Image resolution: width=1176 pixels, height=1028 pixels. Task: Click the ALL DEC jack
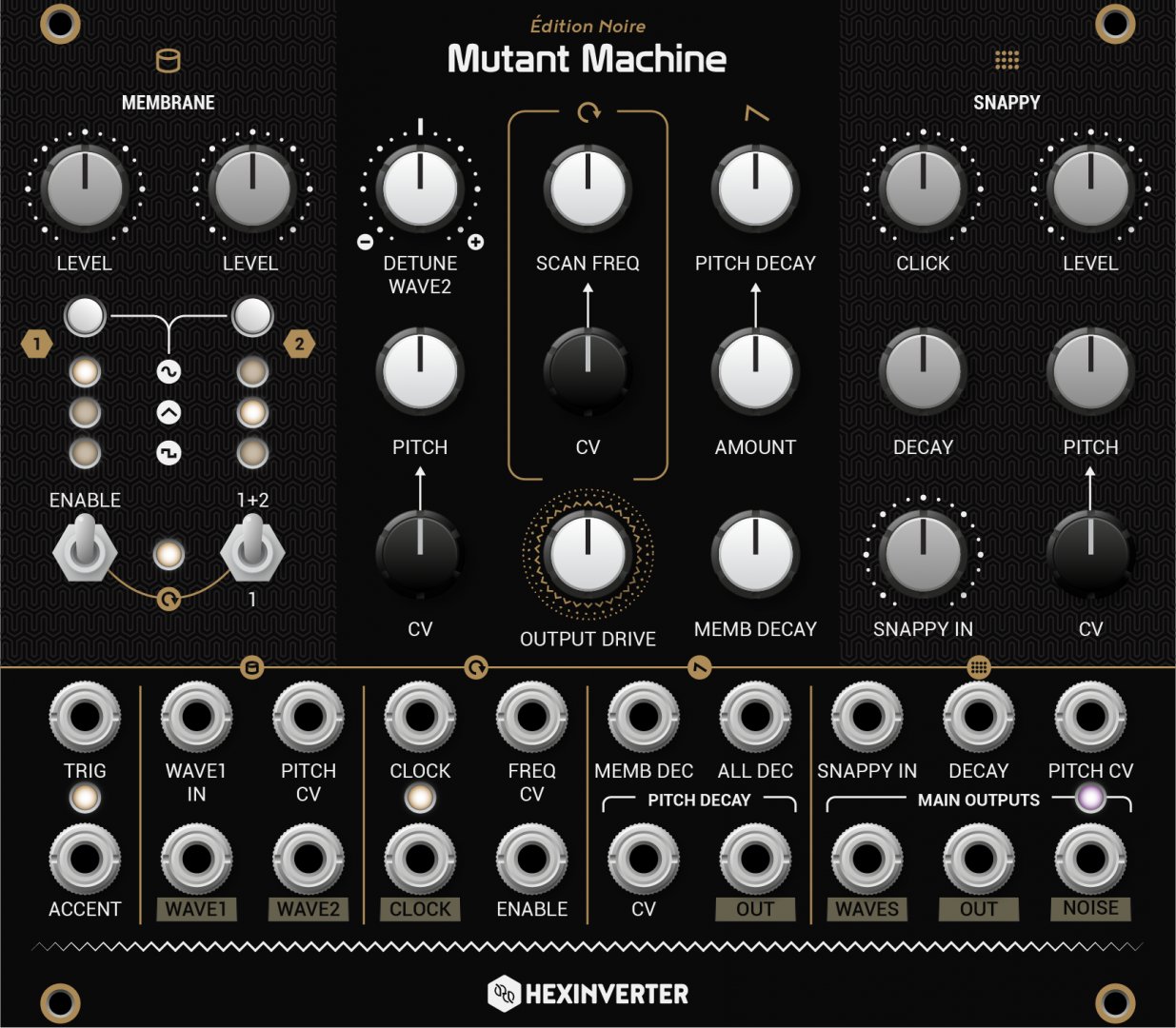point(755,717)
